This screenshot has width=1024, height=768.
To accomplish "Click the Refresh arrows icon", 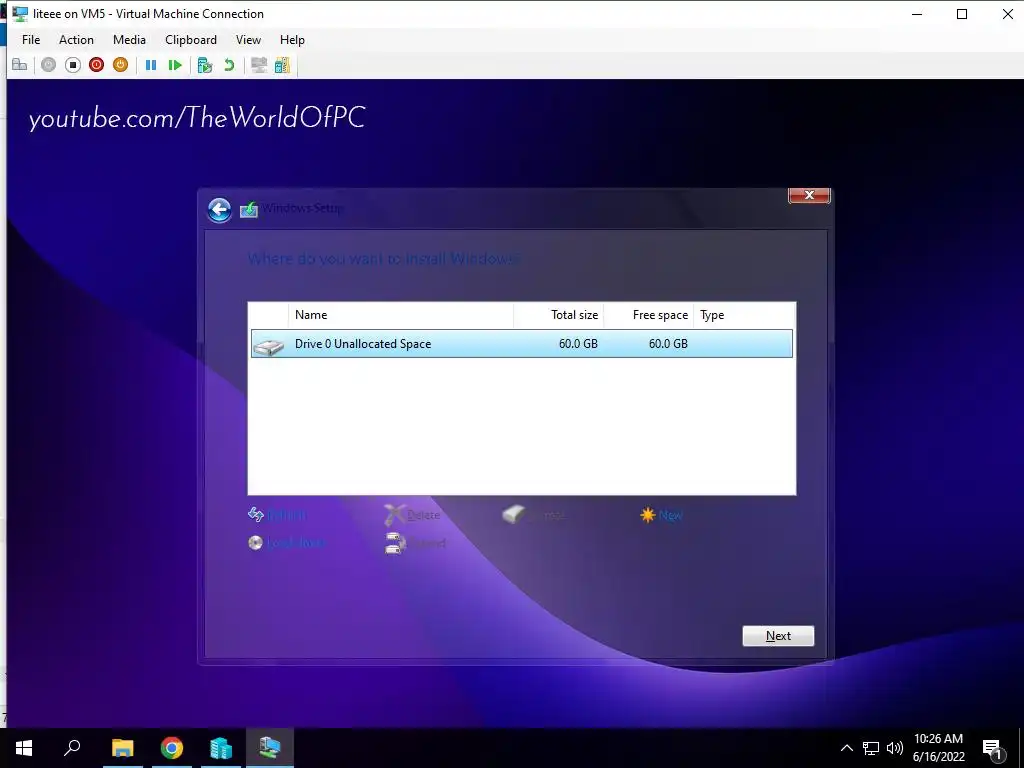I will tap(255, 515).
